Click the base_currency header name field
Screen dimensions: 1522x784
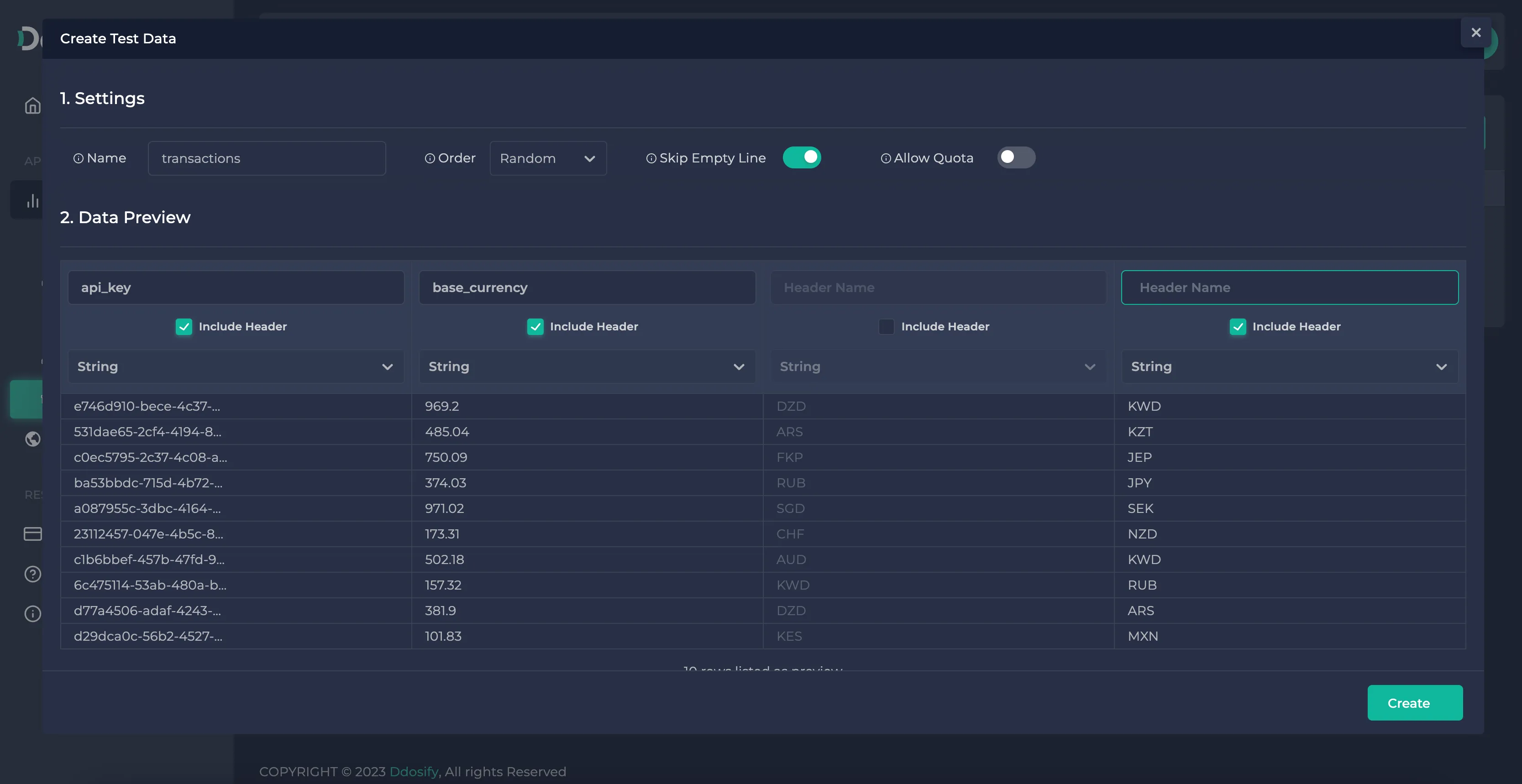(587, 287)
